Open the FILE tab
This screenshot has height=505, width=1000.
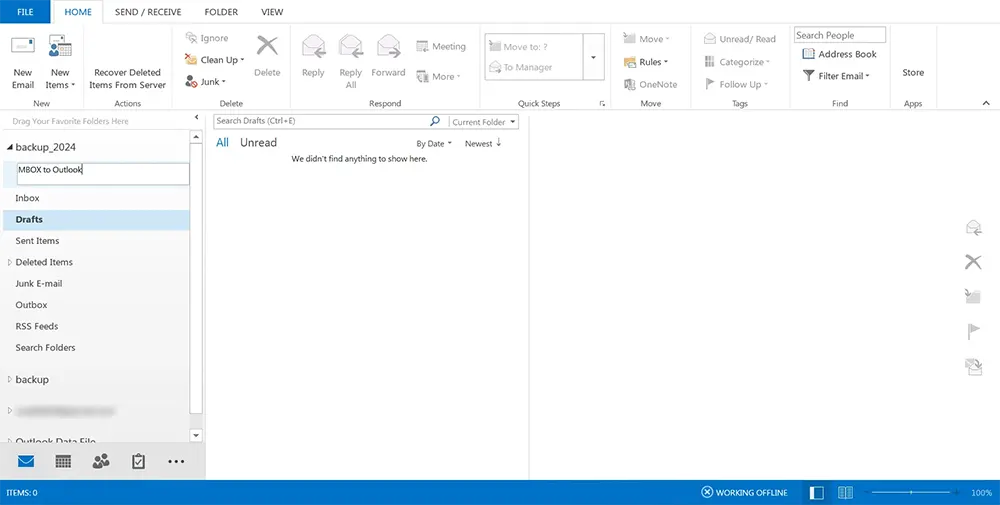pos(25,11)
